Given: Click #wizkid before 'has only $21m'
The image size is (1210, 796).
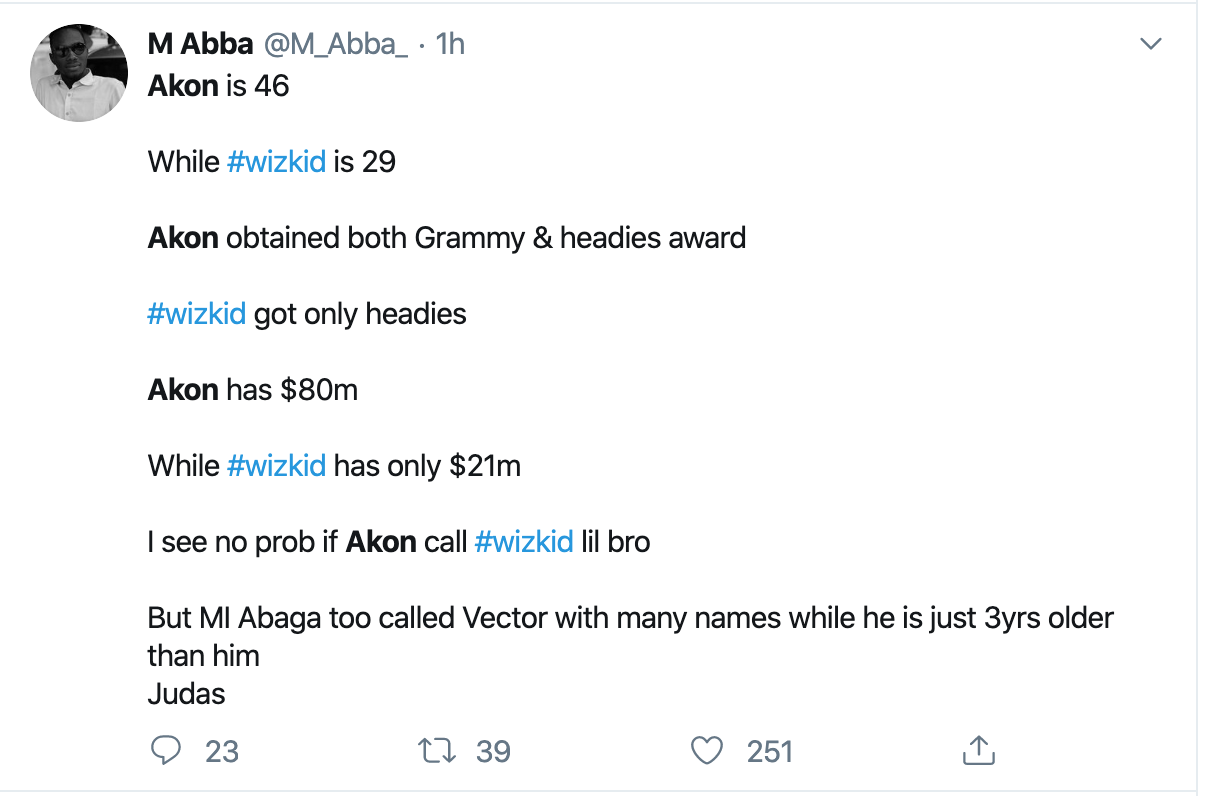Looking at the screenshot, I should click(277, 466).
